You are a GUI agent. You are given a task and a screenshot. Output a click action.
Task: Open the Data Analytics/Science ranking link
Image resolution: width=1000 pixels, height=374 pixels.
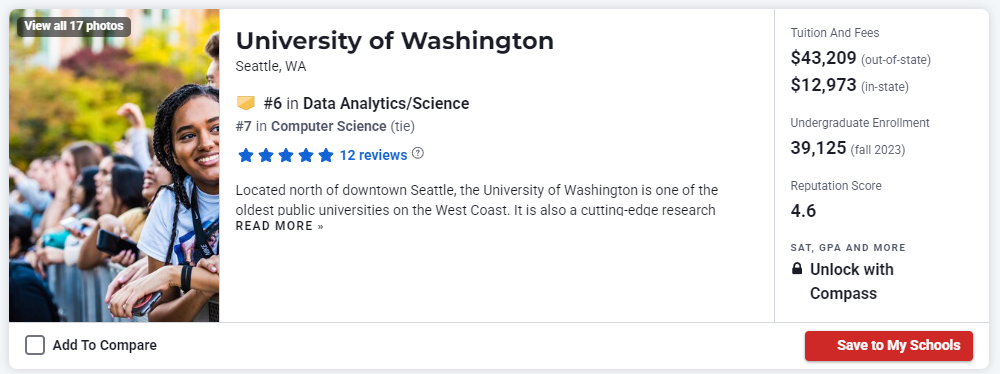tap(386, 103)
